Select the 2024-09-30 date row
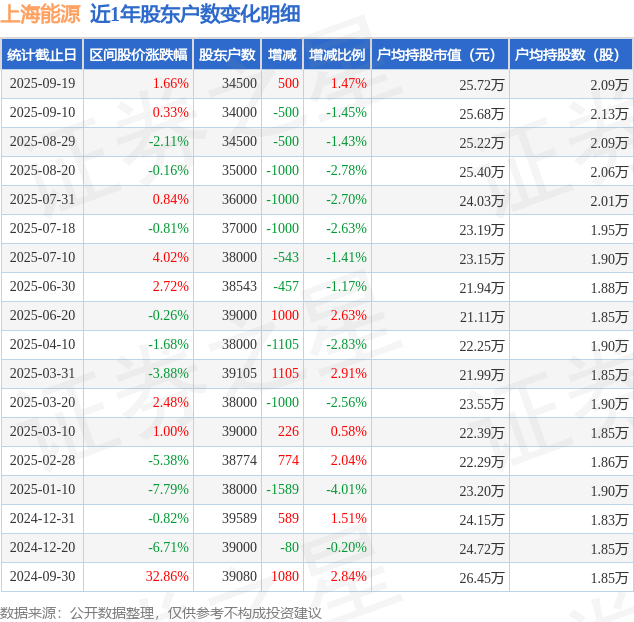The height and width of the screenshot is (622, 634). coord(41,577)
